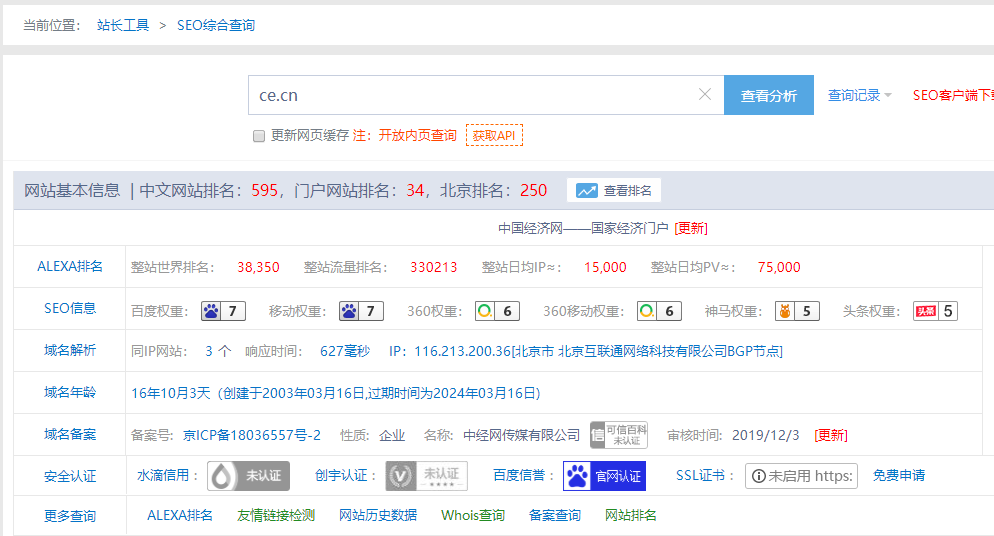Click 北京排名 value 250
Screen dimensions: 994x536
click(534, 190)
